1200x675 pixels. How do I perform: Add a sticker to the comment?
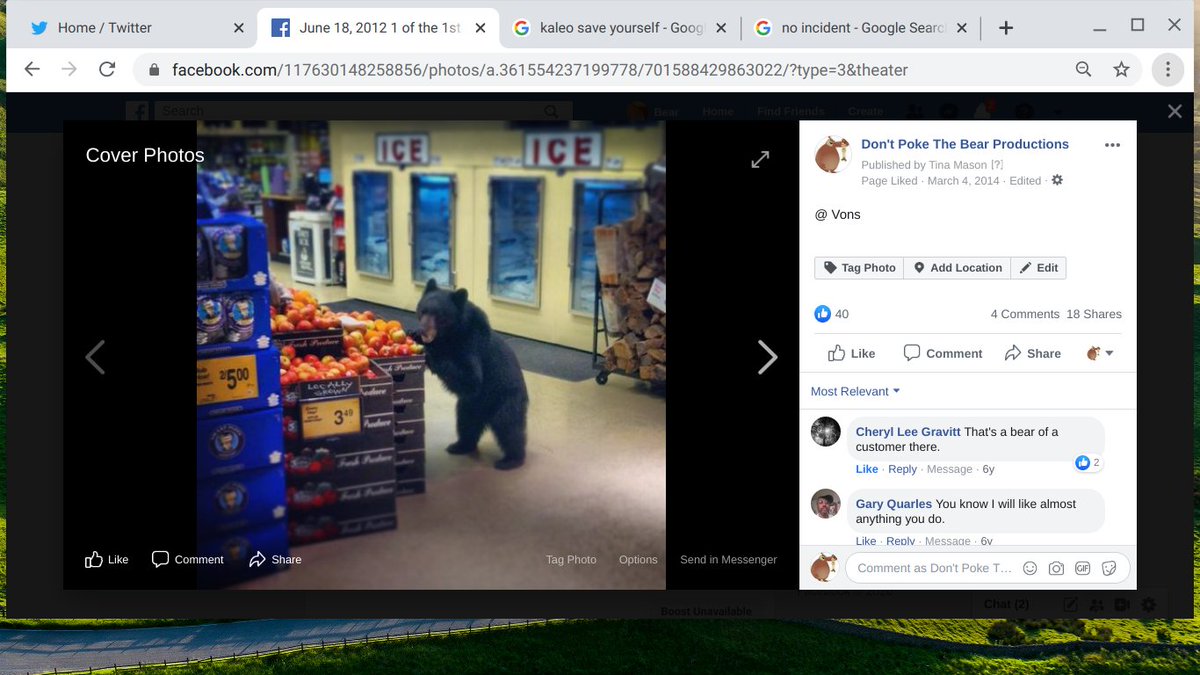tap(1109, 568)
